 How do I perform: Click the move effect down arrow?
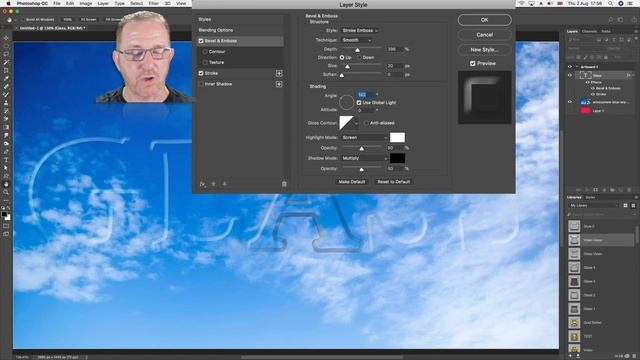224,184
